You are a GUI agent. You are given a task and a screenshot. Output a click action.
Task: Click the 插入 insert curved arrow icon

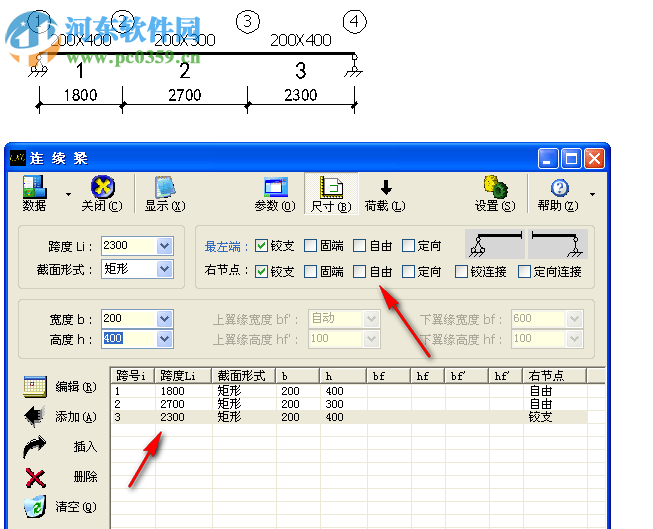point(35,447)
